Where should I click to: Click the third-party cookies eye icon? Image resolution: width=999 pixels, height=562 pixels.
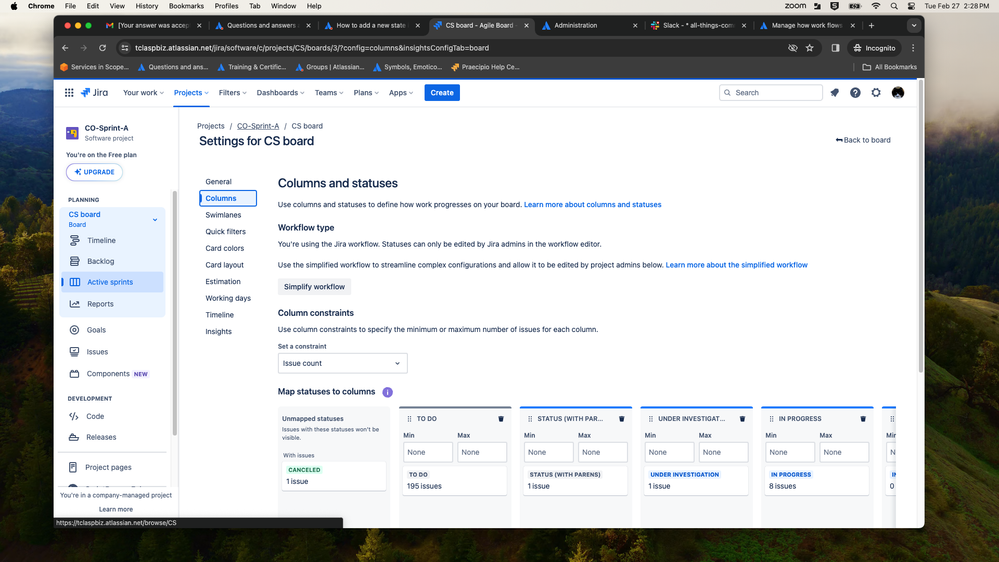[793, 48]
